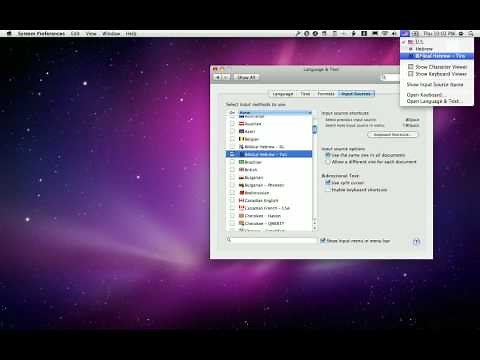Enable the Brazilian input source checkbox
Viewport: 480px width, 360px height.
232,162
